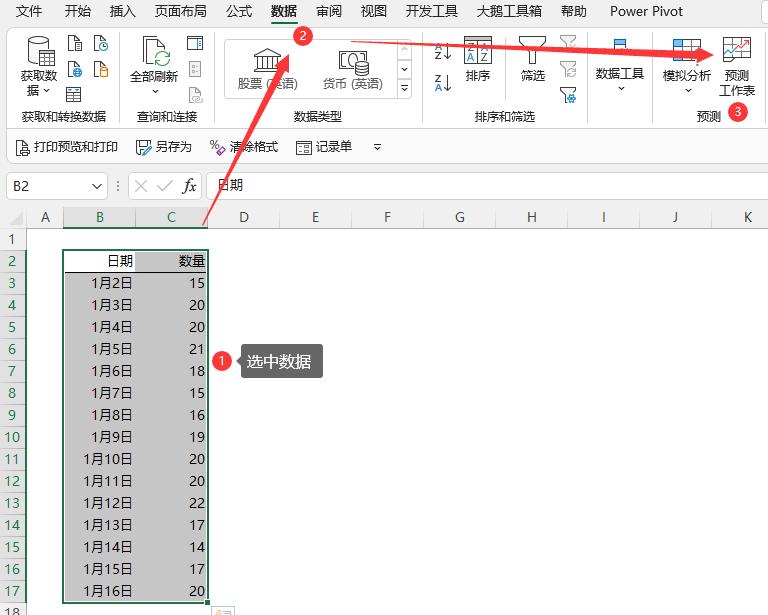Open advanced filter funnel with gear
This screenshot has height=615, width=768.
[568, 95]
